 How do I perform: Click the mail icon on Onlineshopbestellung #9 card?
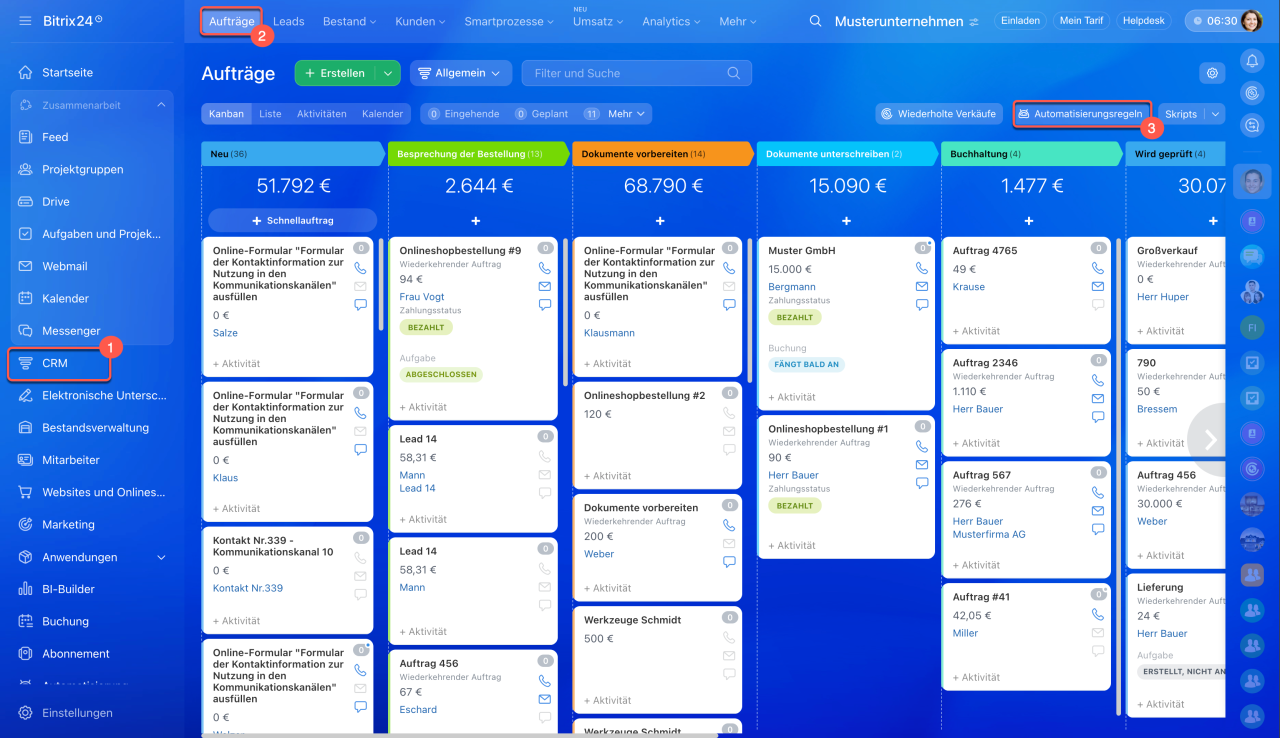click(545, 286)
